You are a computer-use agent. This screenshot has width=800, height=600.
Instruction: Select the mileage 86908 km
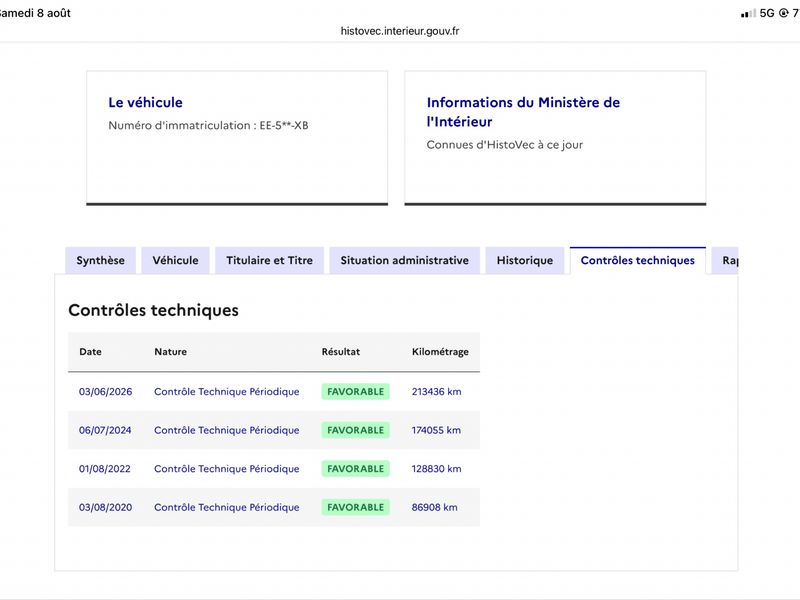tap(435, 507)
